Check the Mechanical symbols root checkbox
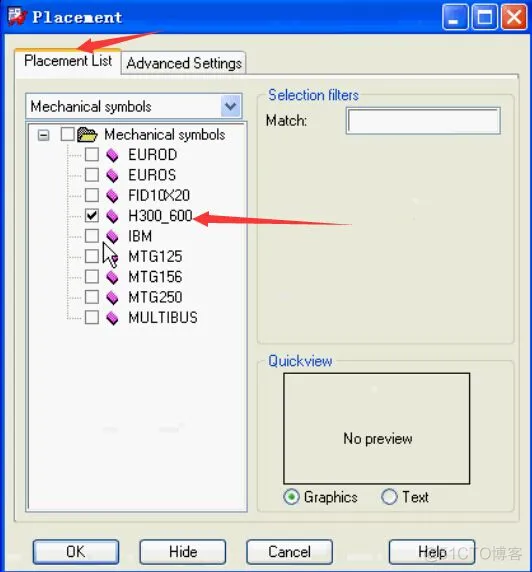 pos(68,134)
